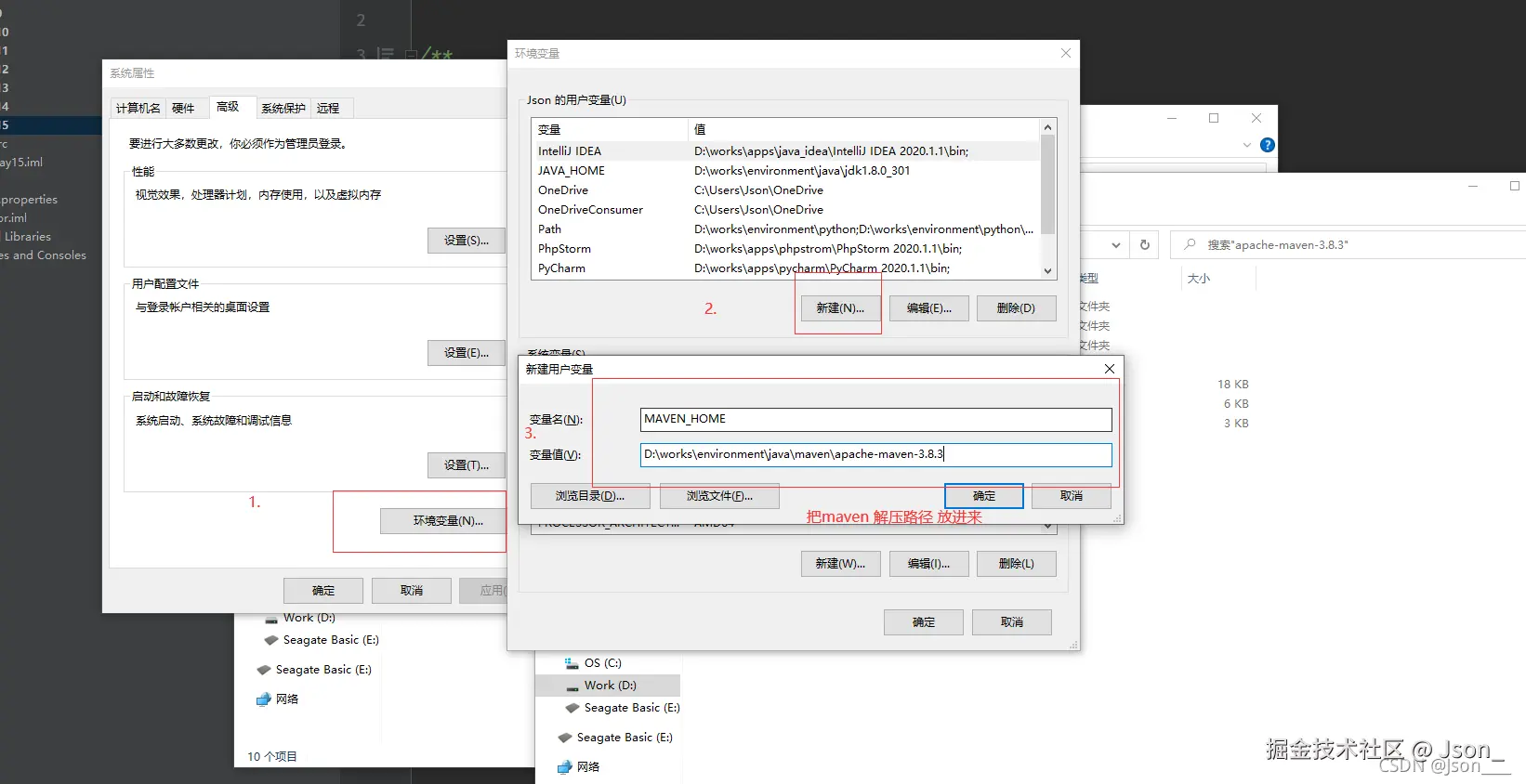1526x784 pixels.
Task: Select the JAVA_HOME variable row
Action: (786, 171)
